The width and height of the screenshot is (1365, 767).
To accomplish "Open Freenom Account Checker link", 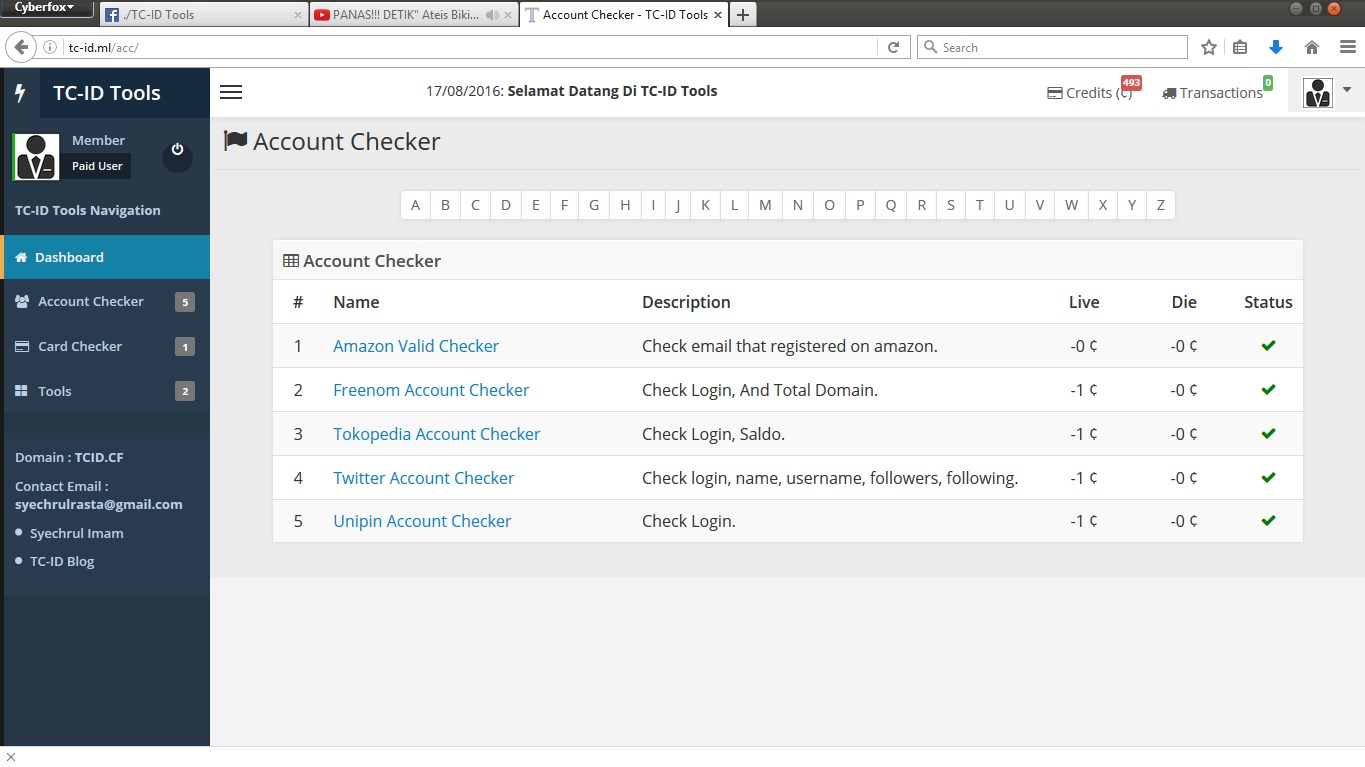I will pos(431,390).
